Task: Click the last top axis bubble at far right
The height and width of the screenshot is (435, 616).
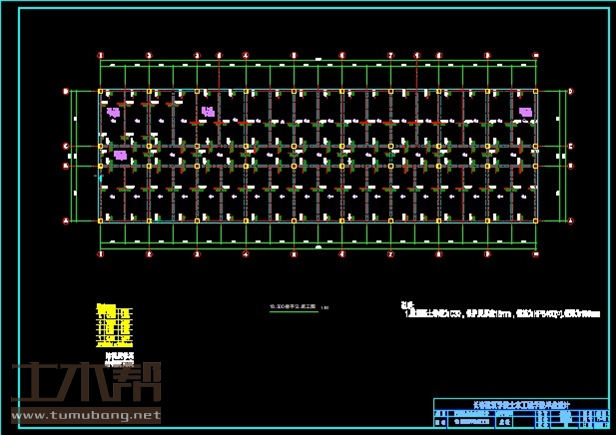Action: 537,55
